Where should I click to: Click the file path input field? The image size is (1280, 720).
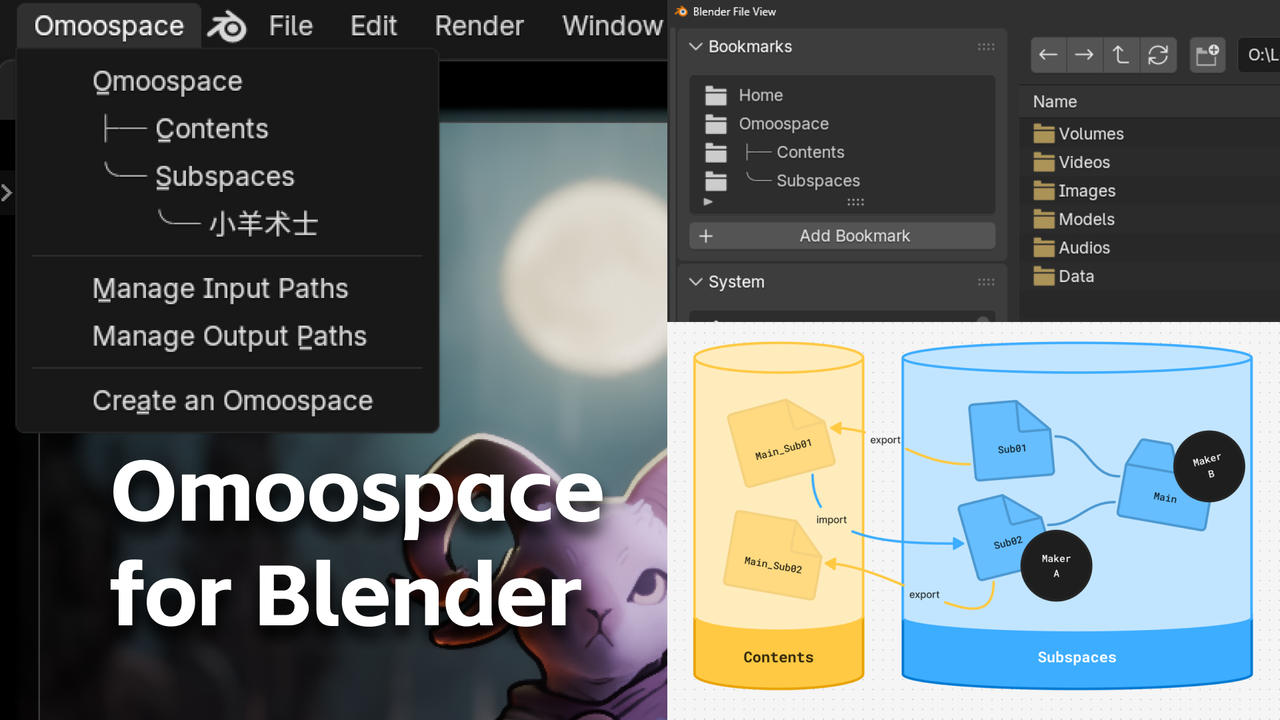[1258, 55]
